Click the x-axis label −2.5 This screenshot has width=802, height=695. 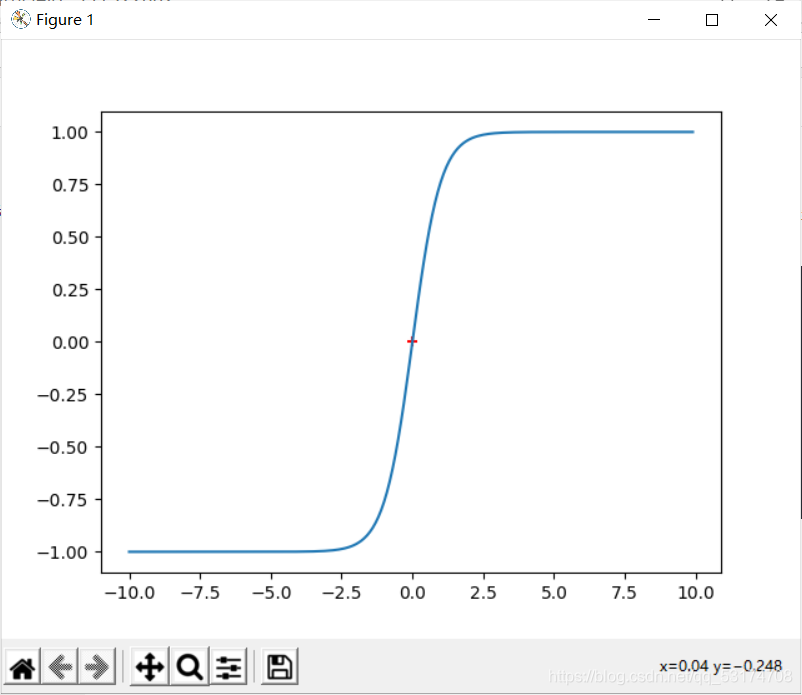pos(342,593)
